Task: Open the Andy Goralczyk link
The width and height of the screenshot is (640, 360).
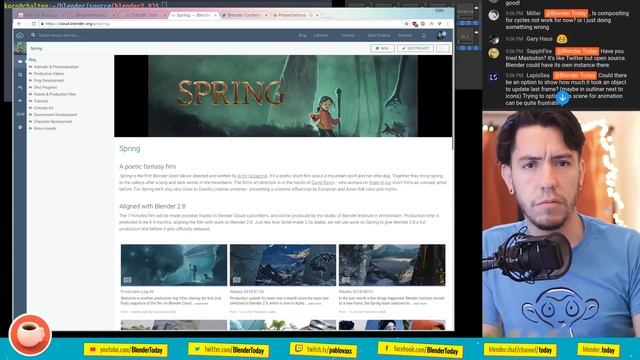Action: (252, 176)
